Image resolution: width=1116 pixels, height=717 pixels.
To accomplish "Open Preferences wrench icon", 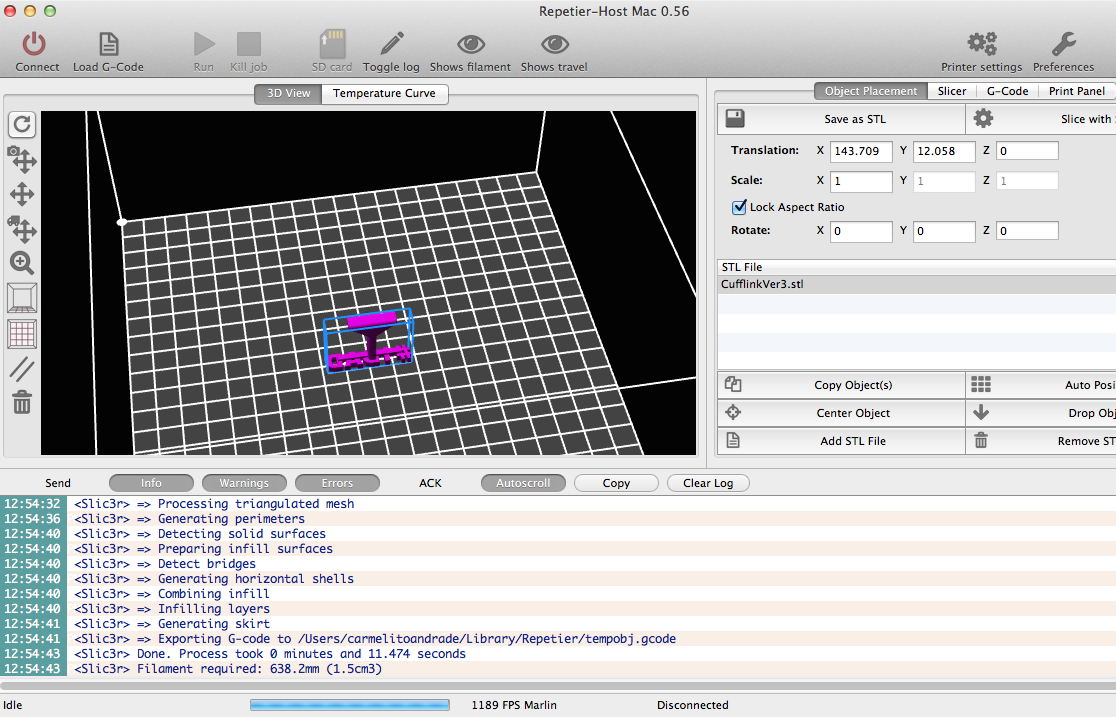I will (x=1063, y=44).
